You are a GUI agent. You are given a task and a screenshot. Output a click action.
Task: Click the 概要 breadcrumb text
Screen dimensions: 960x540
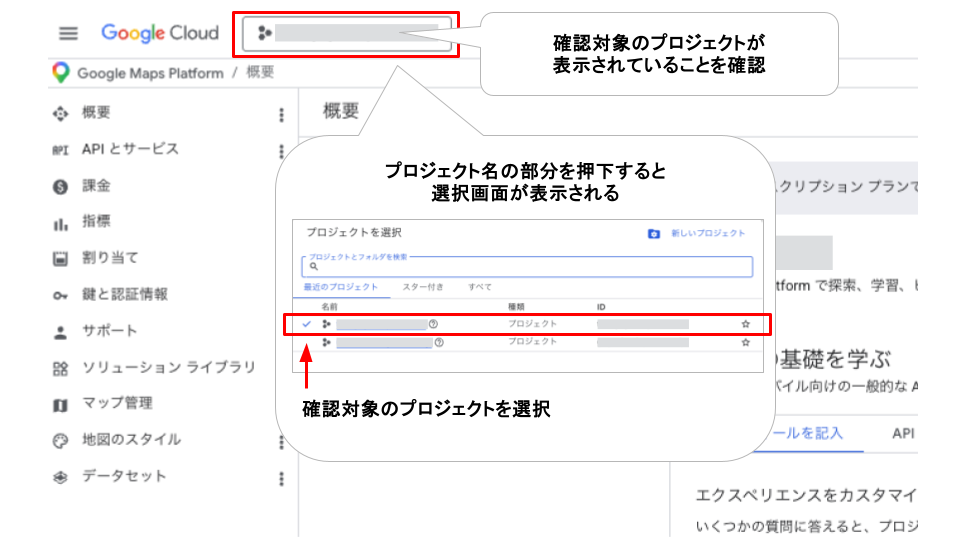[x=260, y=72]
